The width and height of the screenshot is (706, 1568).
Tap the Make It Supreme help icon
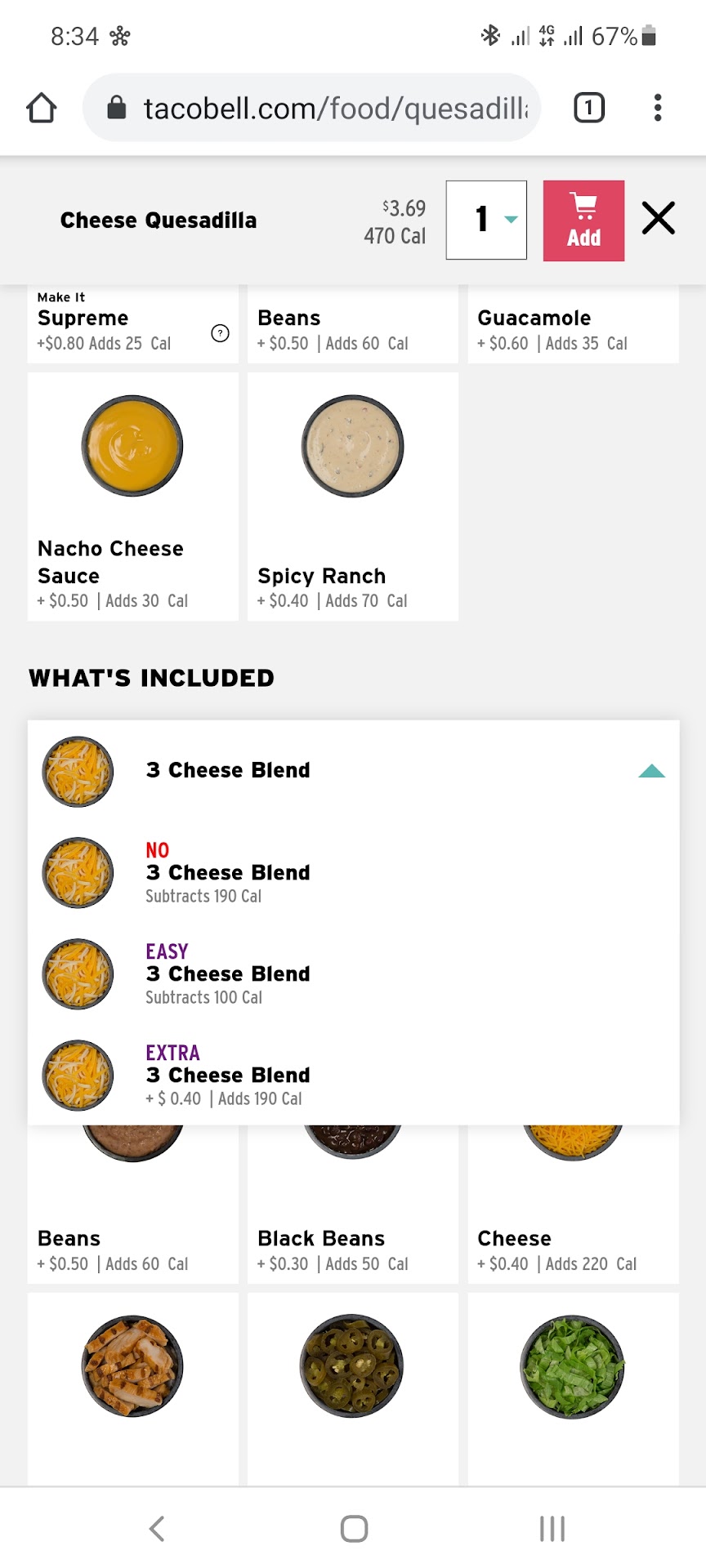click(220, 333)
